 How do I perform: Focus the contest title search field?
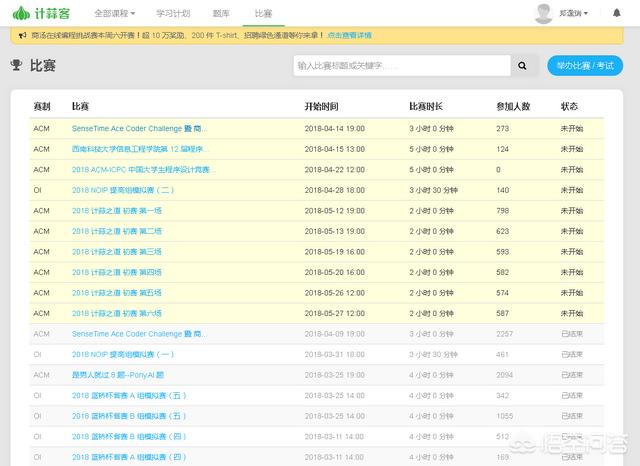click(x=401, y=66)
